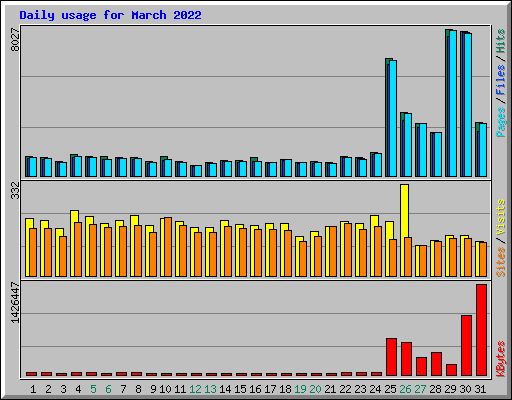Click day 15 on the x-axis
The width and height of the screenshot is (512, 400).
[240, 389]
